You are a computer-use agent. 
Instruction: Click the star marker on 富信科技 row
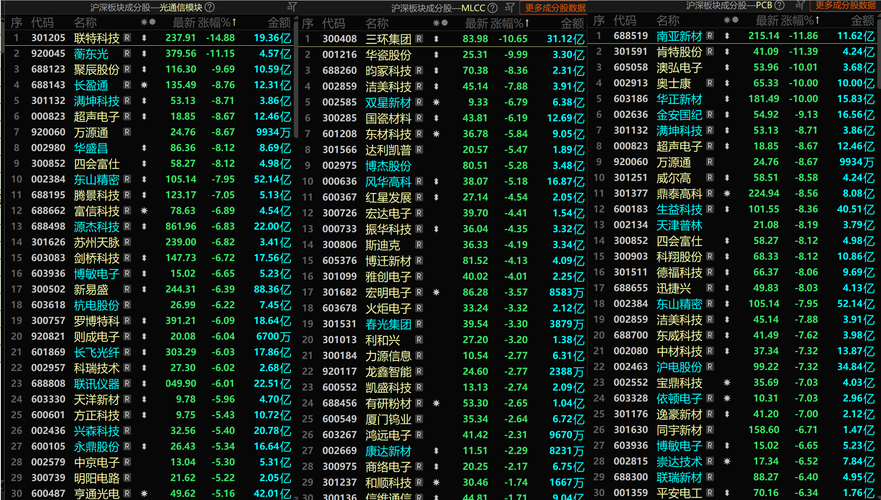point(144,211)
